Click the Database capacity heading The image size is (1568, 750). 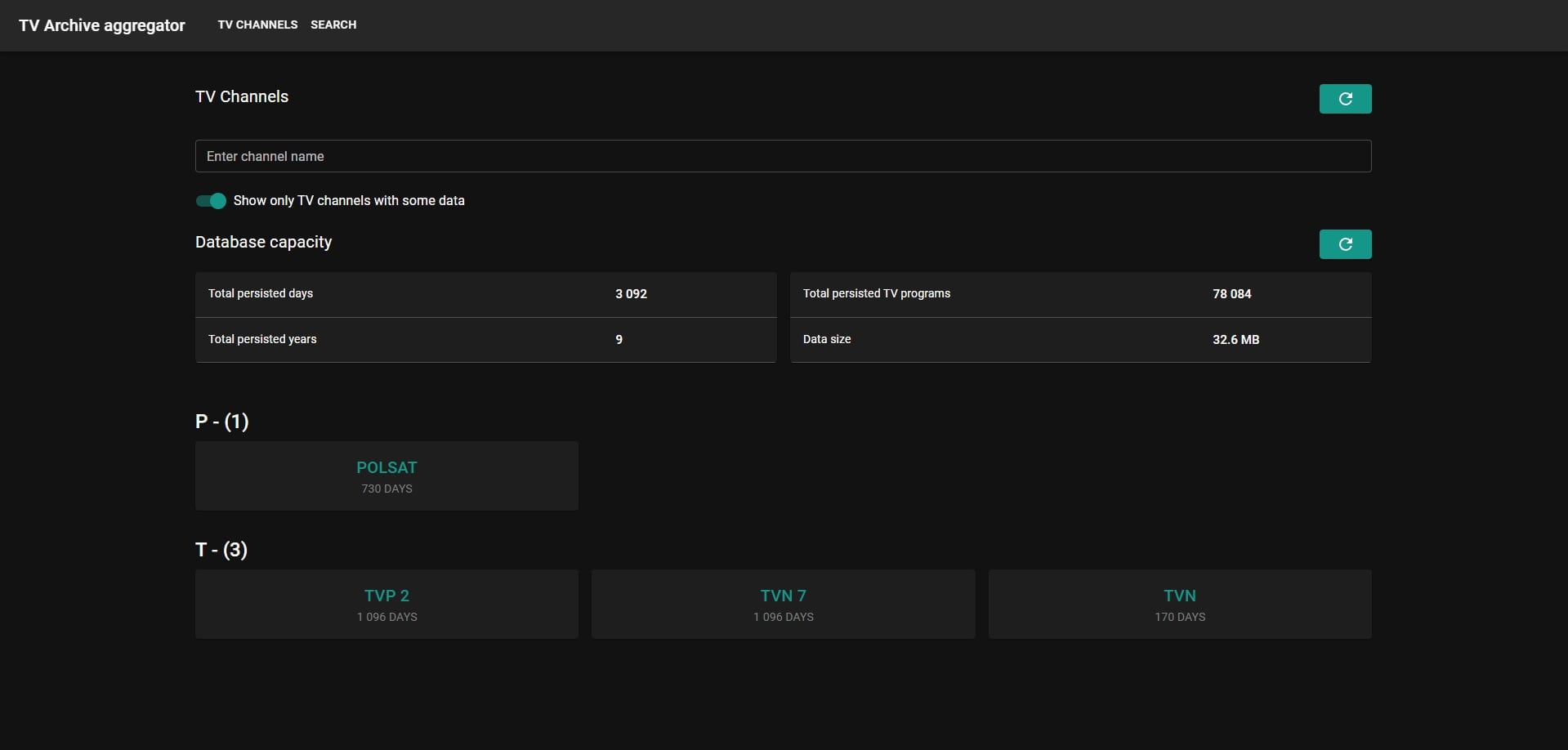[x=263, y=243]
